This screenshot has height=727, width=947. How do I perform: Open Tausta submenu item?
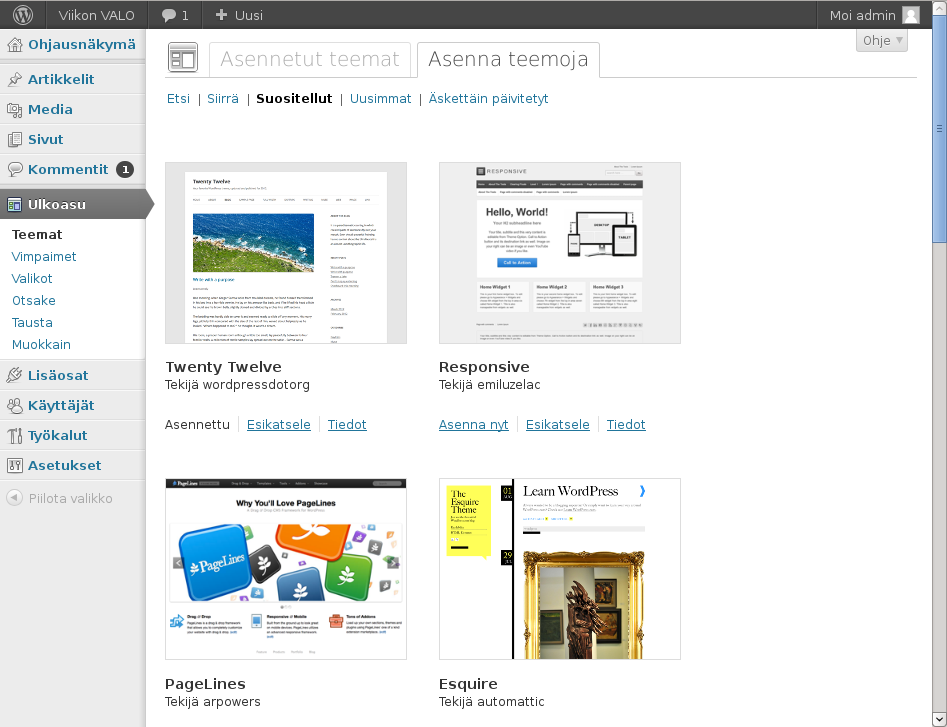click(32, 322)
